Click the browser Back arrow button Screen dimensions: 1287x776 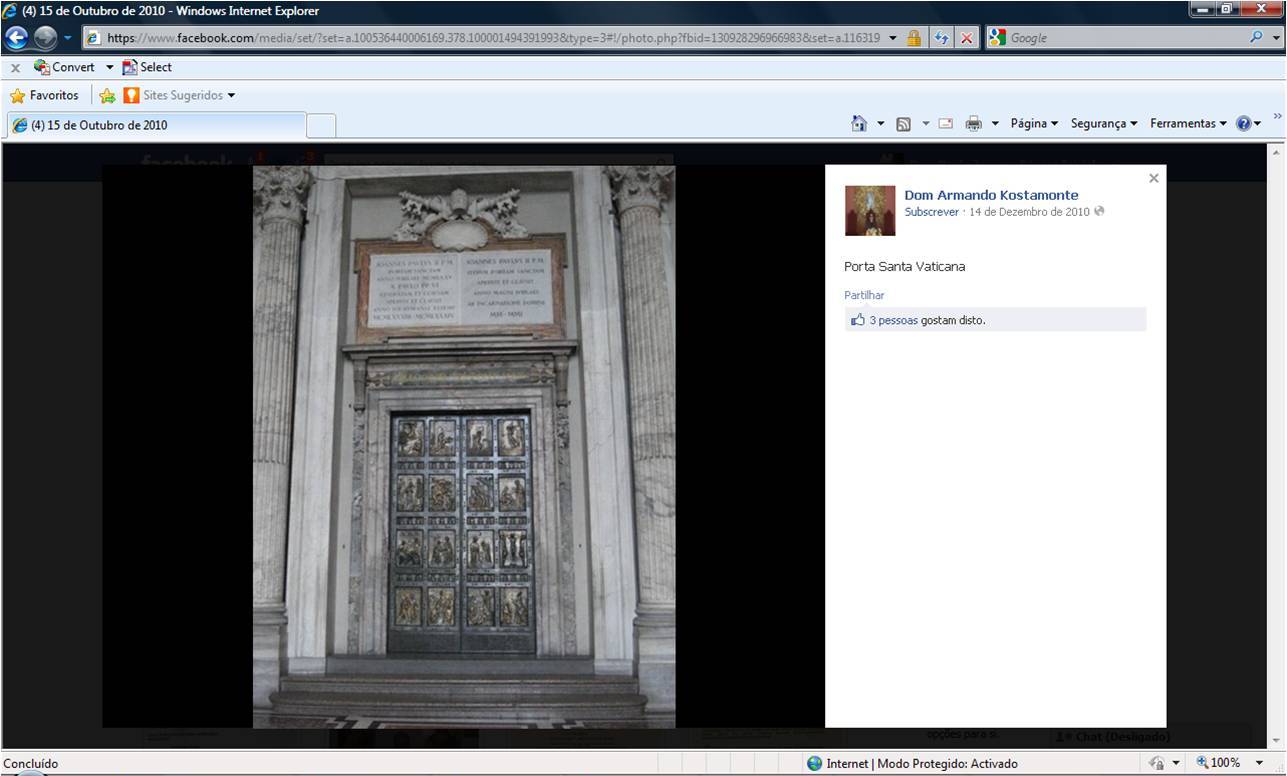coord(17,38)
